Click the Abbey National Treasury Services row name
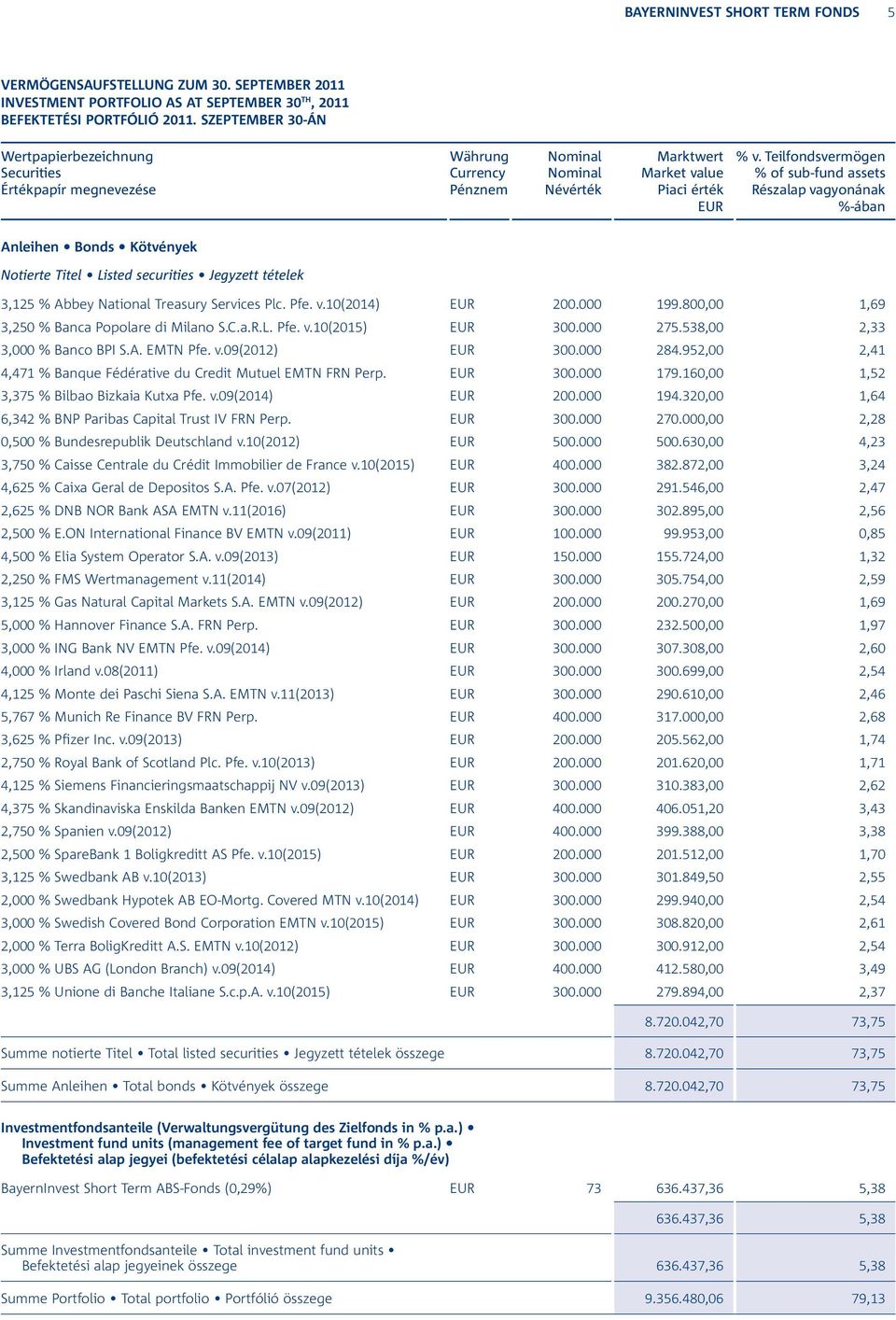 coord(190,304)
